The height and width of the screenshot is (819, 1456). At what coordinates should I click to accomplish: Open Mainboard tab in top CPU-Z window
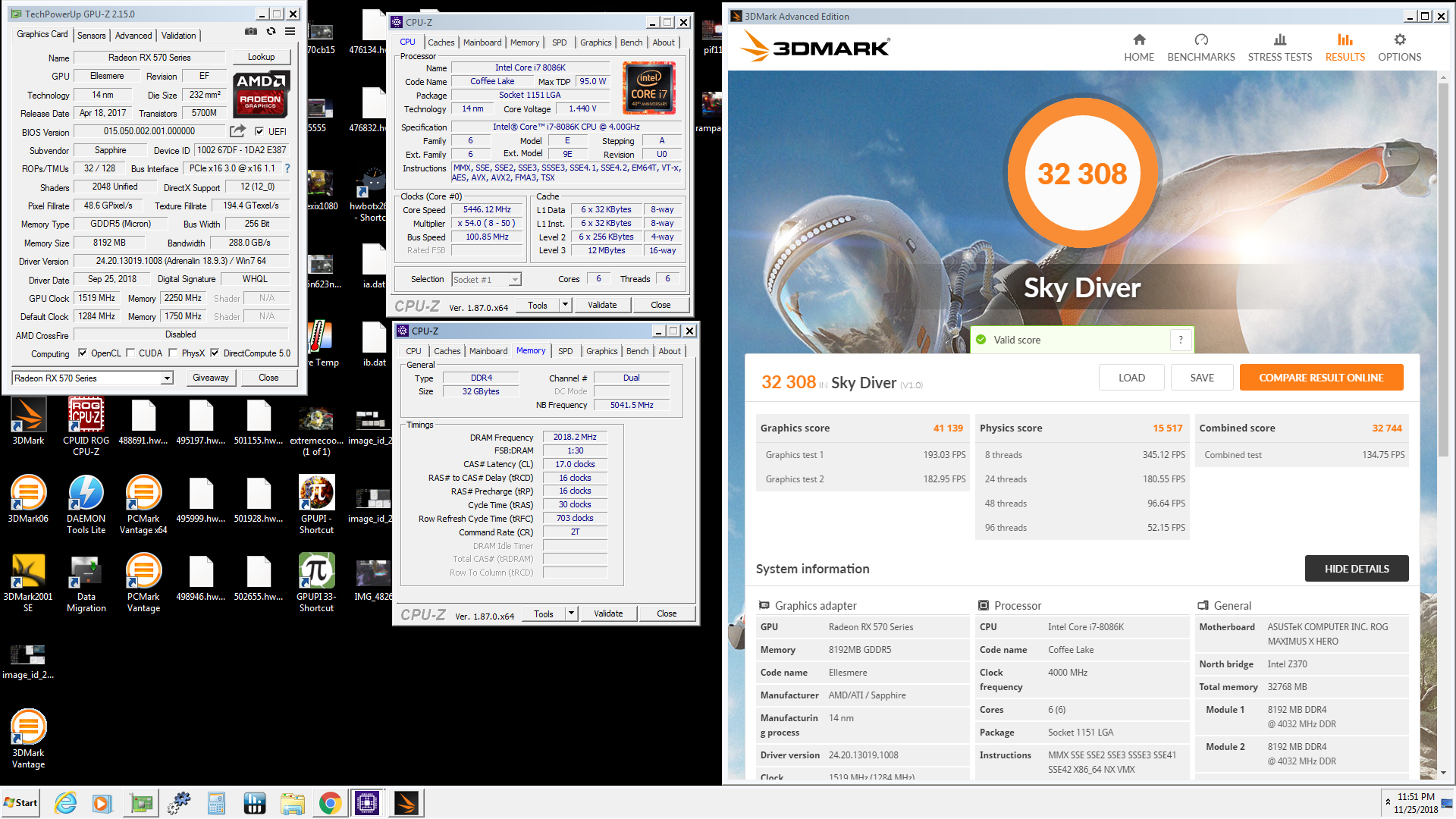point(482,42)
